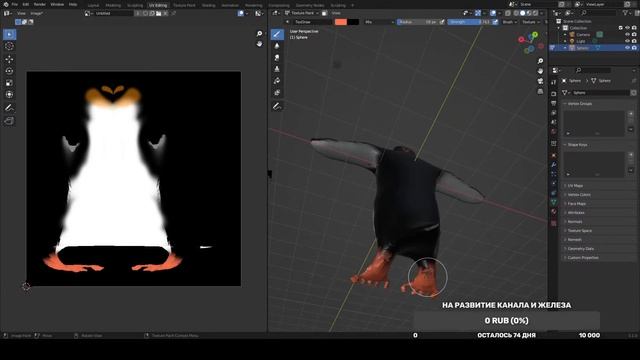Toggle visibility of Collection in outliner
640x360 pixels.
(627, 28)
